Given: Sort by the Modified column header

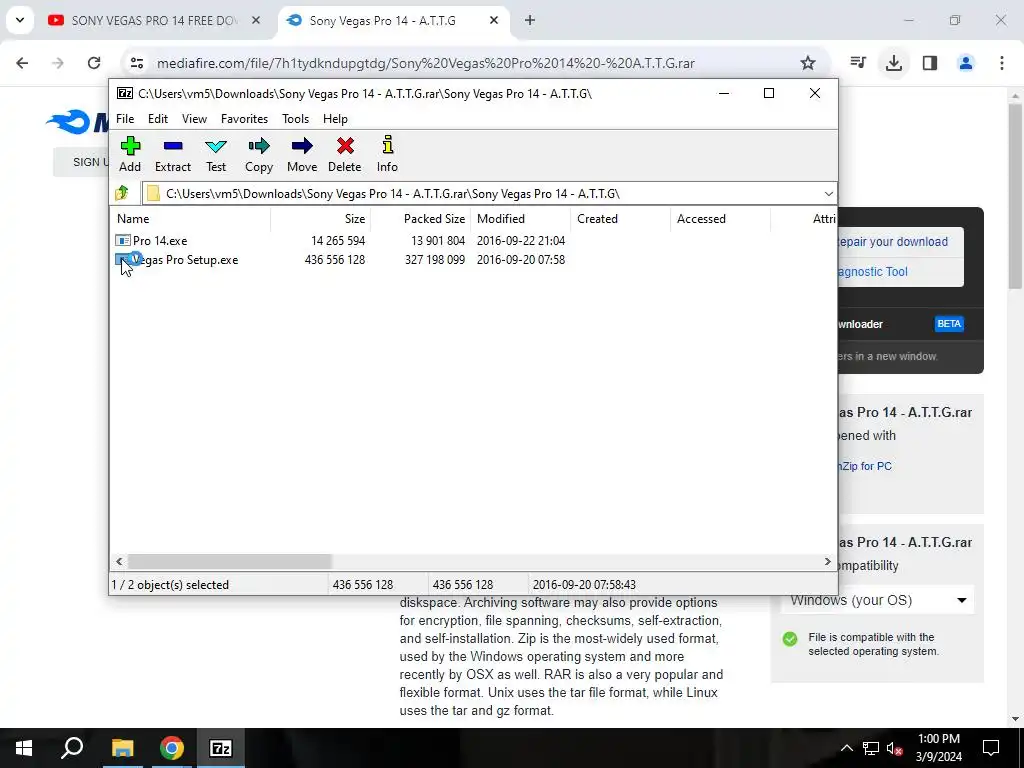Looking at the screenshot, I should coord(520,219).
